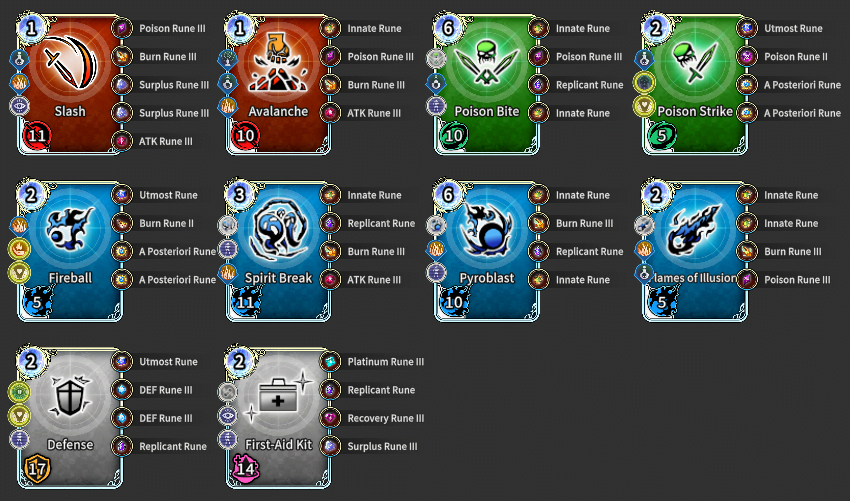The height and width of the screenshot is (501, 850).
Task: Select the Recovery Rune III gem icon
Action: 330,418
